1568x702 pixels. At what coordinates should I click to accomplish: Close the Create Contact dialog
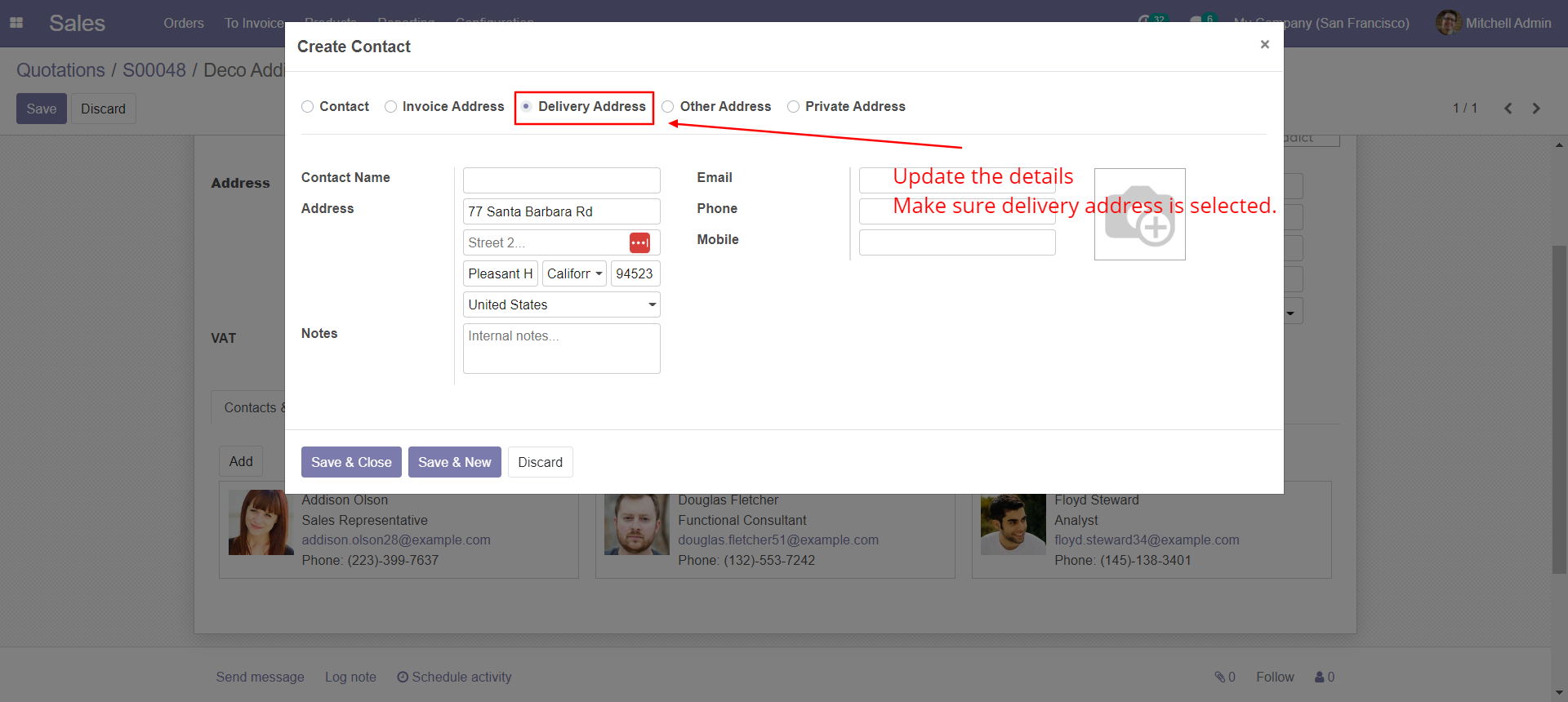click(1264, 45)
